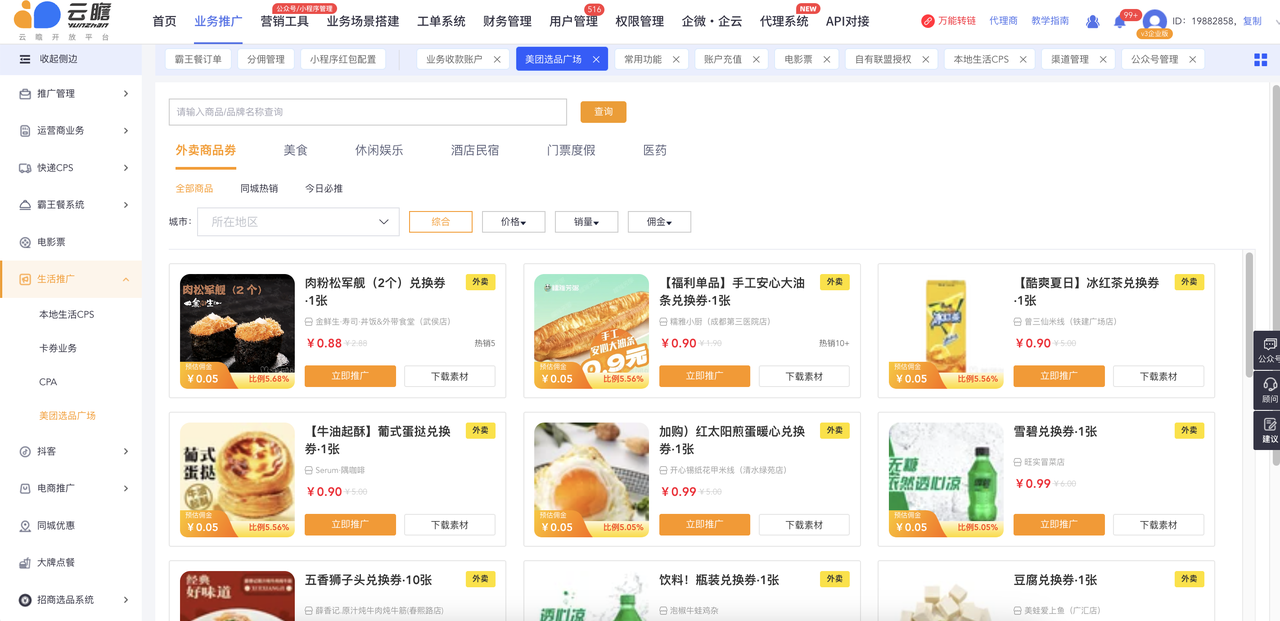The image size is (1280, 621).
Task: Expand 运营商业务 chevron
Action: (x=126, y=131)
